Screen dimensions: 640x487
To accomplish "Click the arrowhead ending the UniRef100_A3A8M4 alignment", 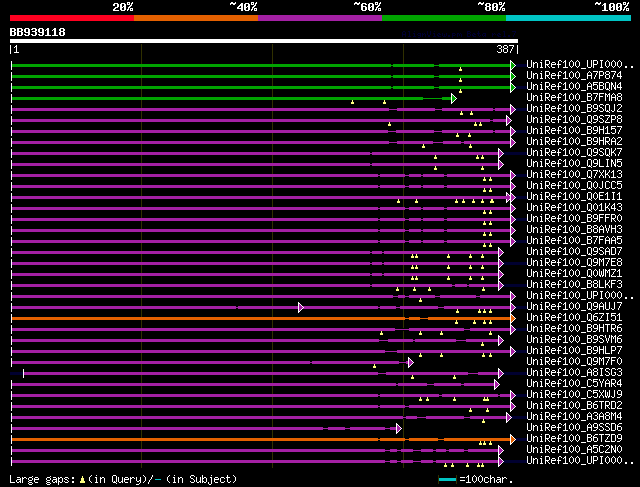I will pyautogui.click(x=509, y=418).
